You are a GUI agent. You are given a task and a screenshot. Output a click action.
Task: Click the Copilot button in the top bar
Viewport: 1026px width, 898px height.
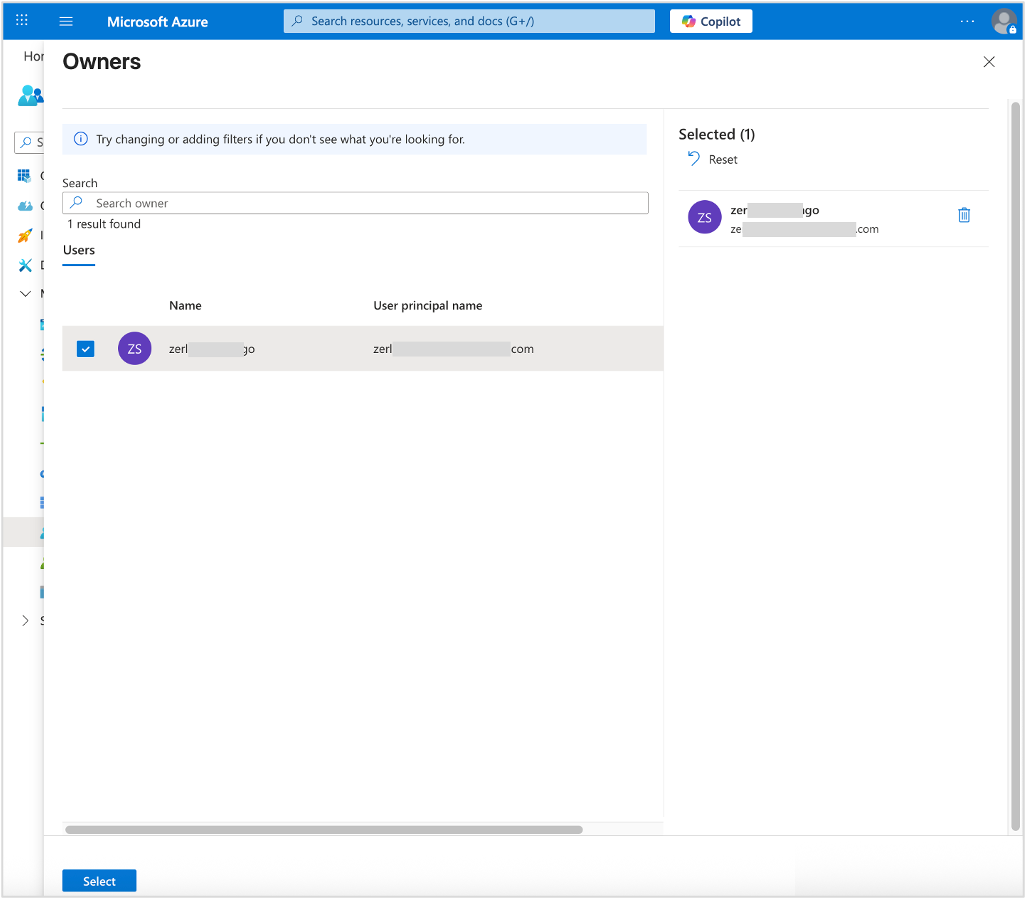[710, 21]
